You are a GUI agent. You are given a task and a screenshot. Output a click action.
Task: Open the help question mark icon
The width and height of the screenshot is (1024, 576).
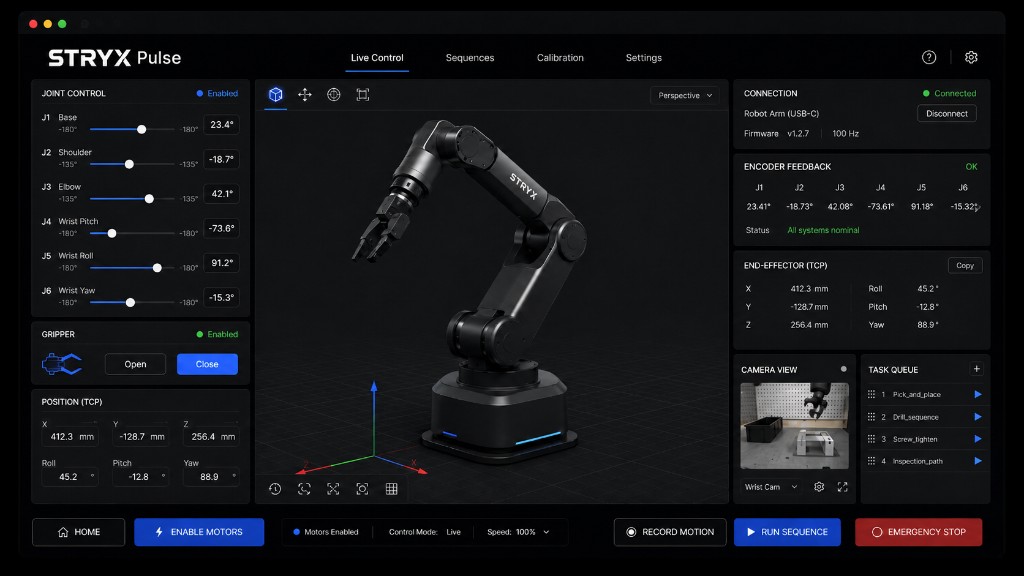click(929, 57)
